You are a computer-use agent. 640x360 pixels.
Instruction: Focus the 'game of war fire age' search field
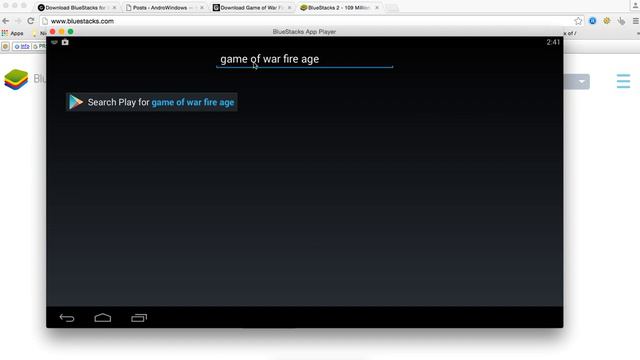(304, 59)
